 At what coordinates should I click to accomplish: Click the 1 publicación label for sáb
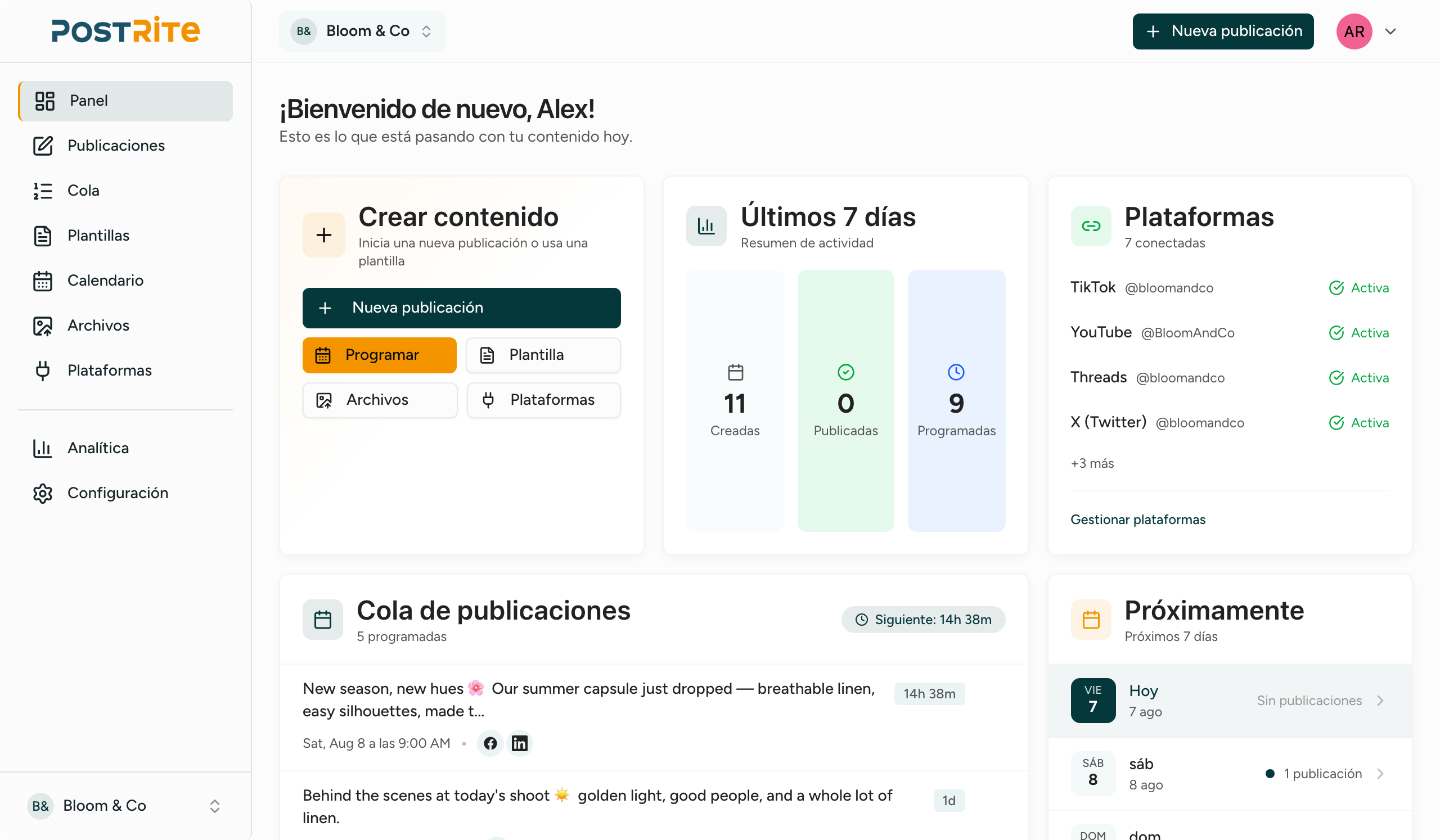(1322, 774)
